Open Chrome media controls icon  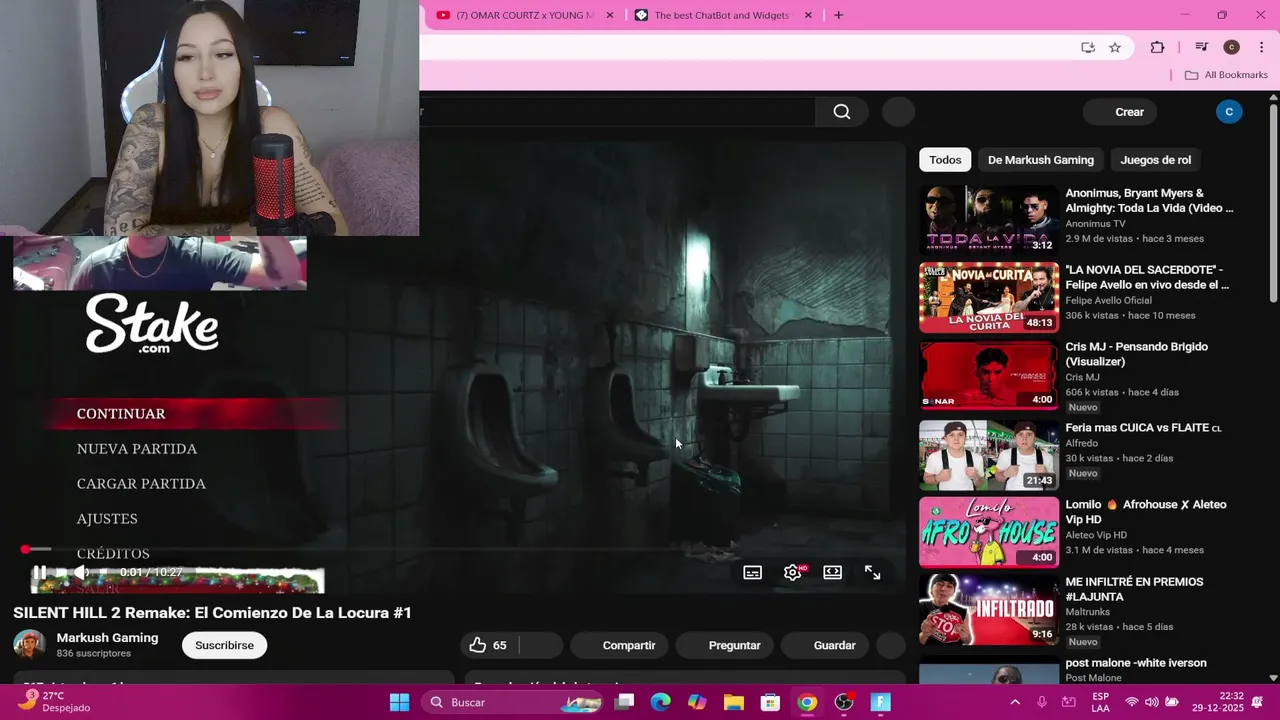point(1202,47)
